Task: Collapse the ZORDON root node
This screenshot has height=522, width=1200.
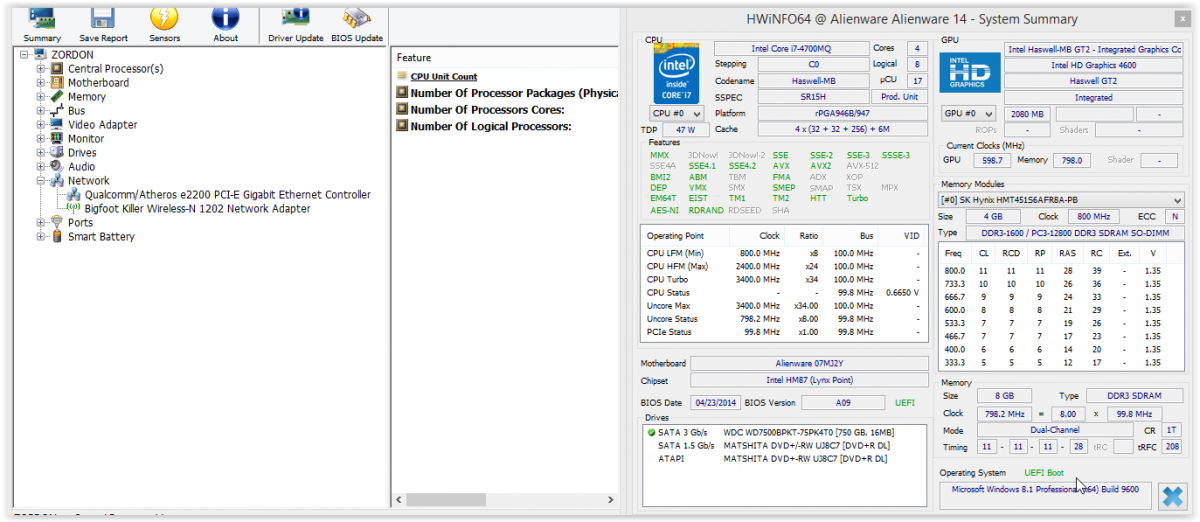Action: pyautogui.click(x=24, y=55)
